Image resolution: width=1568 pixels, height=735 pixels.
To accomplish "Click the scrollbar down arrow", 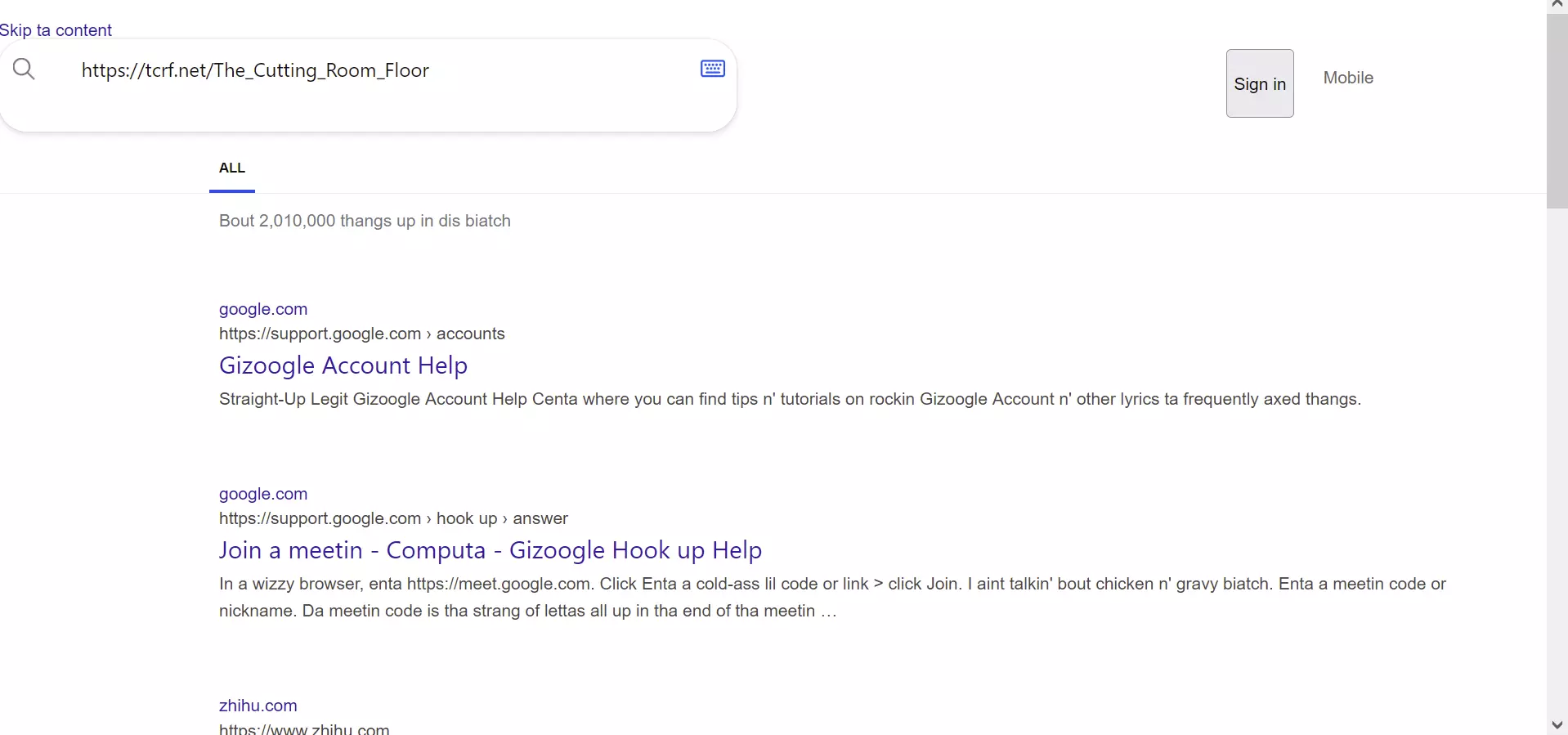I will (1557, 725).
